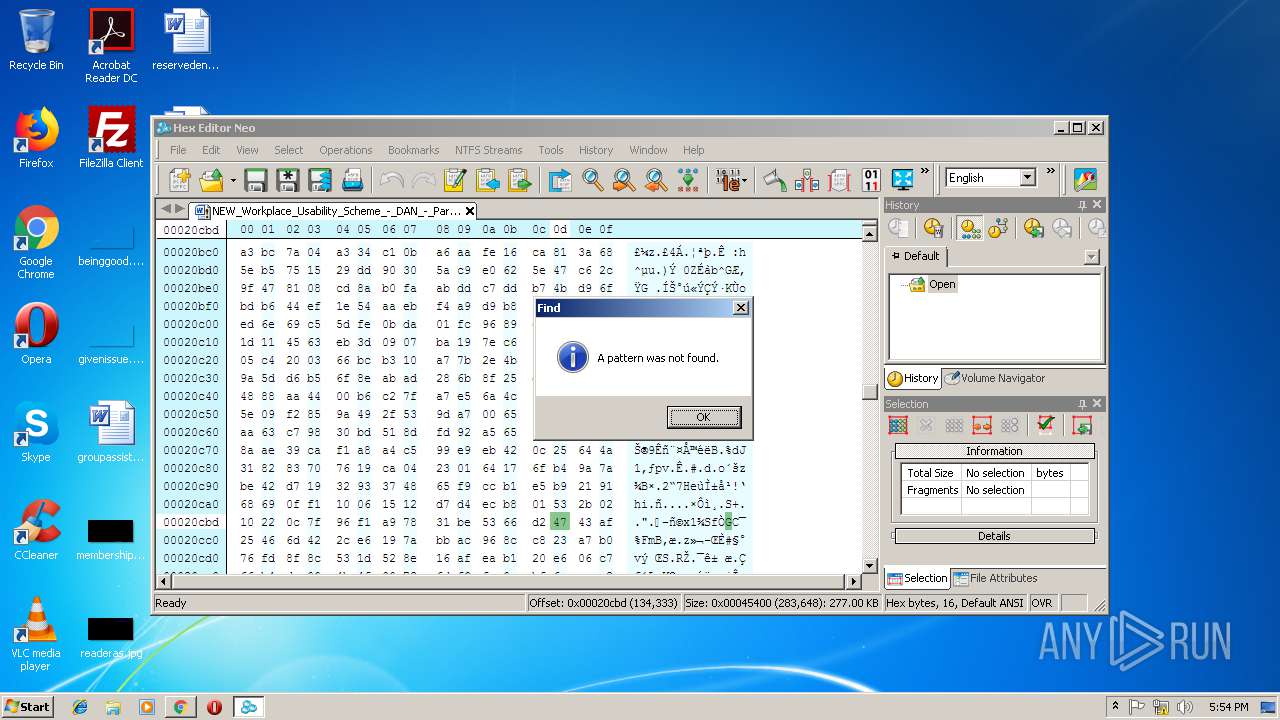1280x720 pixels.
Task: Open the NTFS Streams menu
Action: pyautogui.click(x=489, y=150)
